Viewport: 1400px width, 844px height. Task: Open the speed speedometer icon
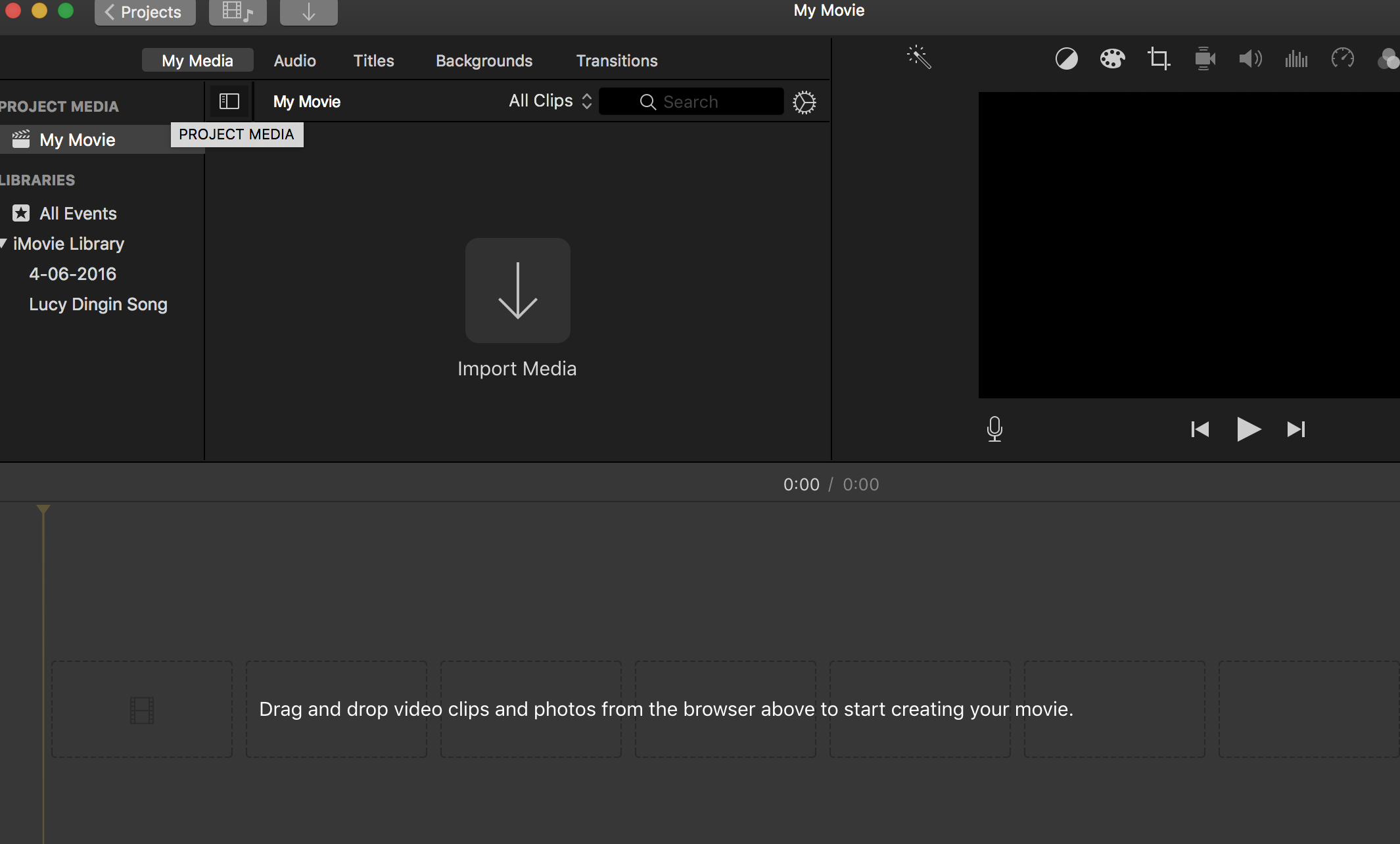click(x=1342, y=59)
